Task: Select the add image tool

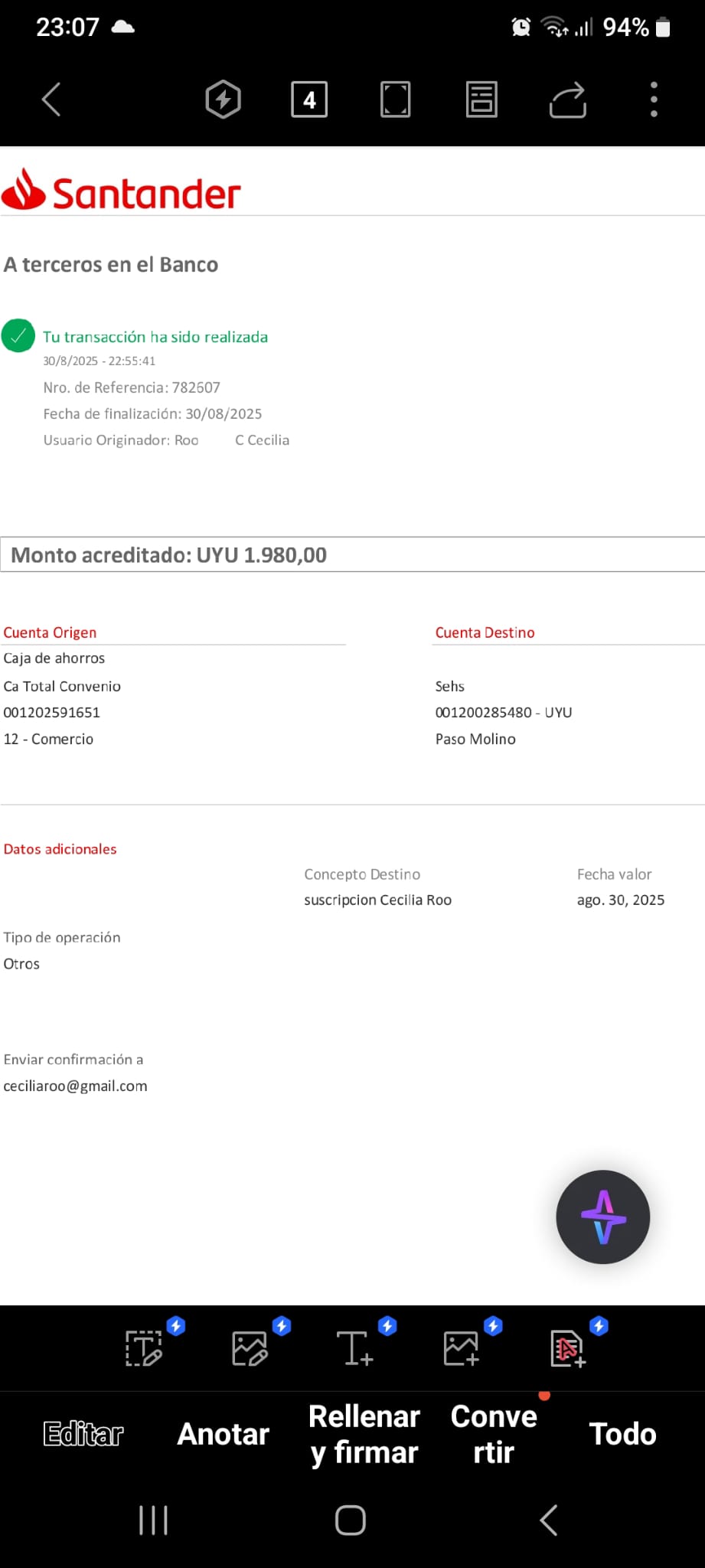Action: [x=461, y=1348]
